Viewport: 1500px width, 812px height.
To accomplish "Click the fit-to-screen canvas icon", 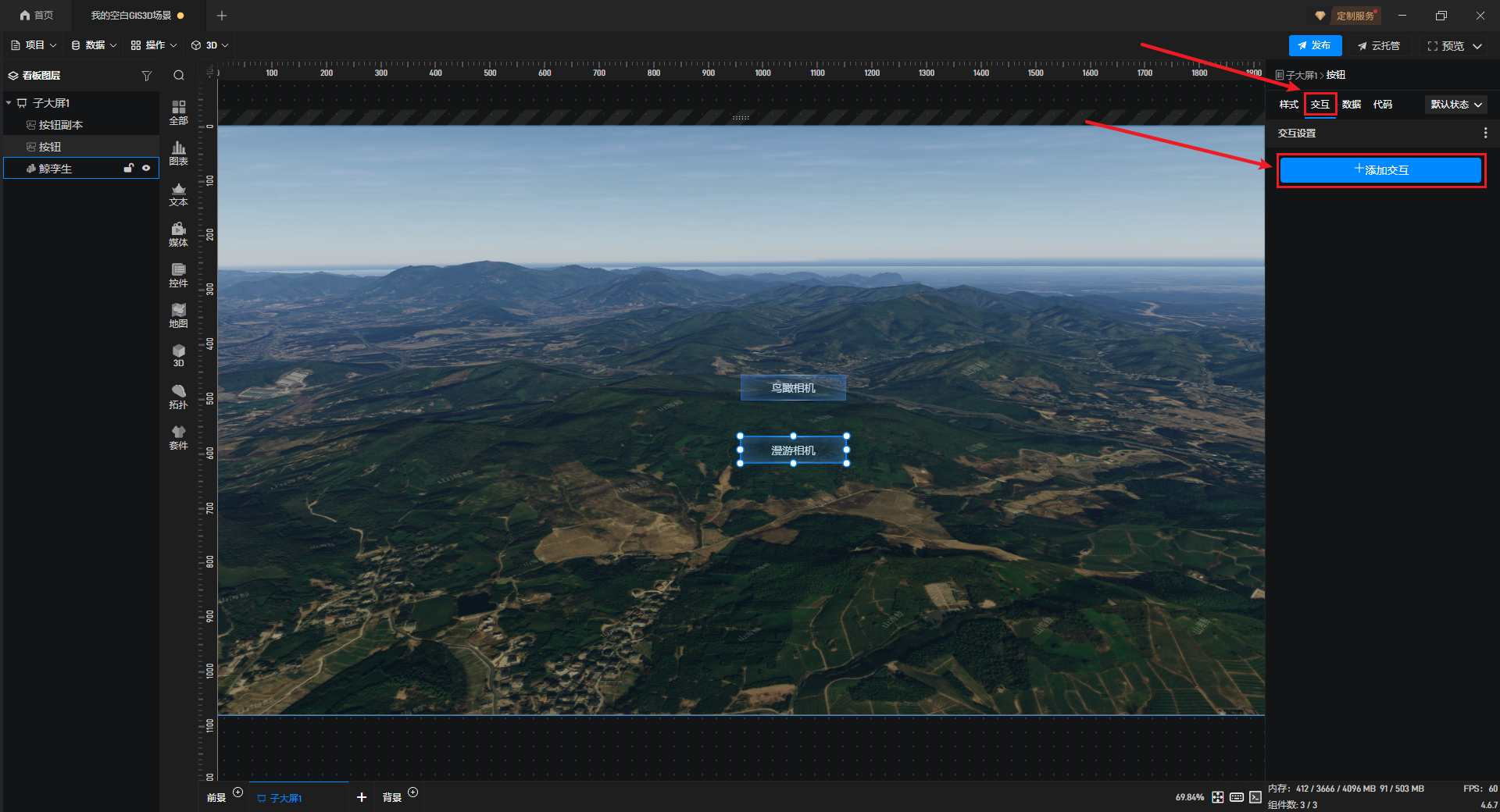I will [1218, 797].
